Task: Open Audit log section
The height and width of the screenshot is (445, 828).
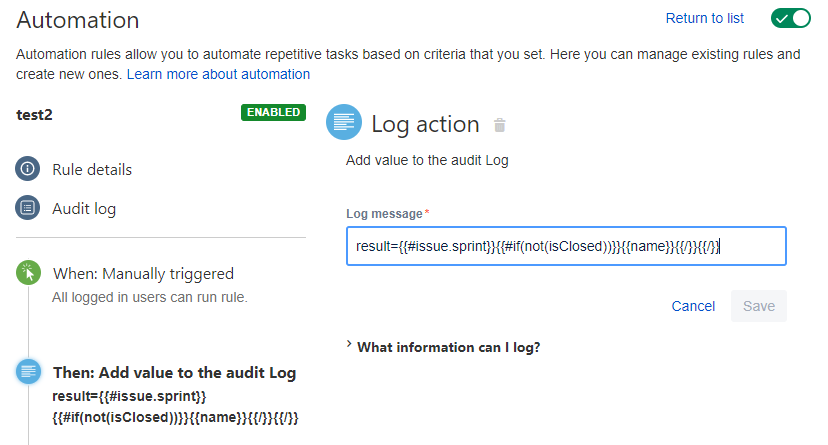Action: pos(84,209)
